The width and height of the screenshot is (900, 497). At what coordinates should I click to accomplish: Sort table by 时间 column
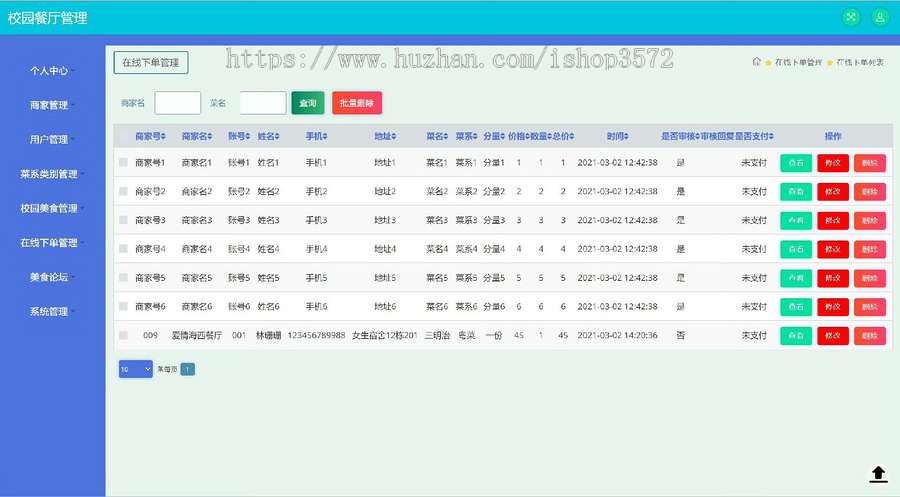click(618, 136)
